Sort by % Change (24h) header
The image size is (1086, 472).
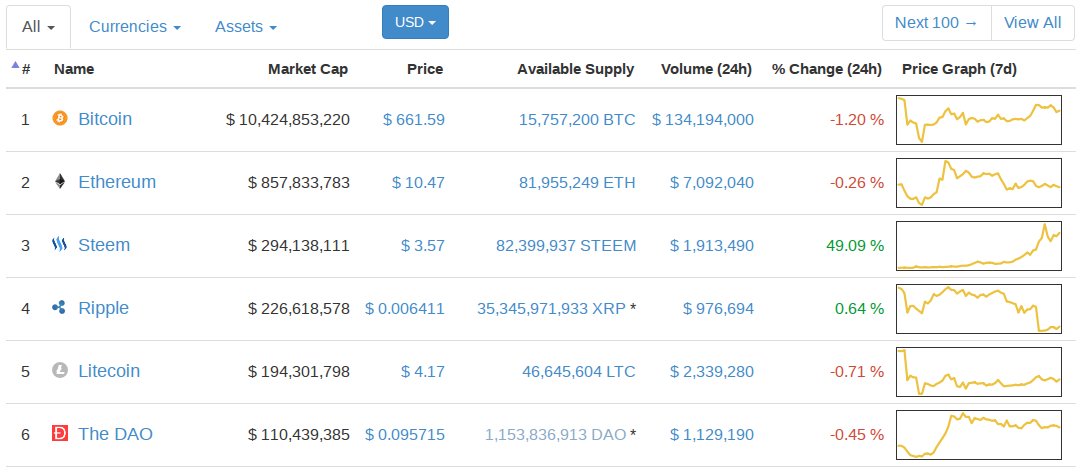pyautogui.click(x=826, y=69)
